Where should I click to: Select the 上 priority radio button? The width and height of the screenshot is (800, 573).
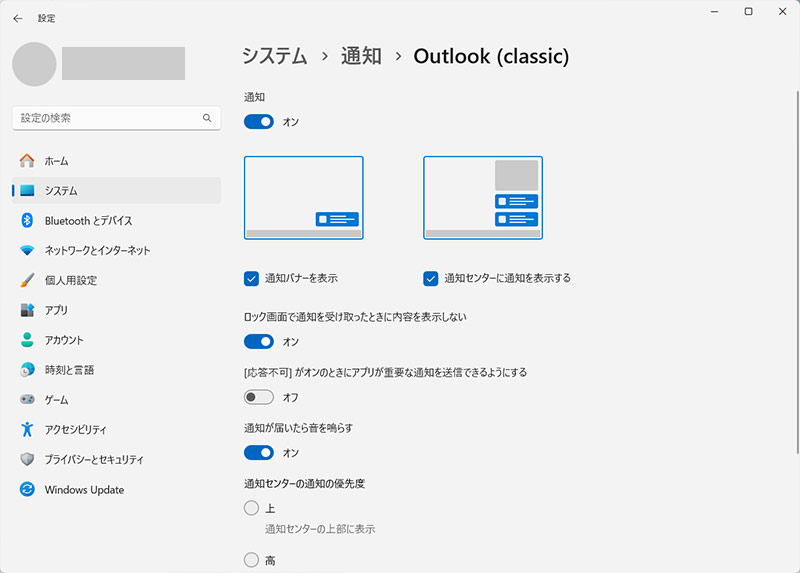pos(251,508)
